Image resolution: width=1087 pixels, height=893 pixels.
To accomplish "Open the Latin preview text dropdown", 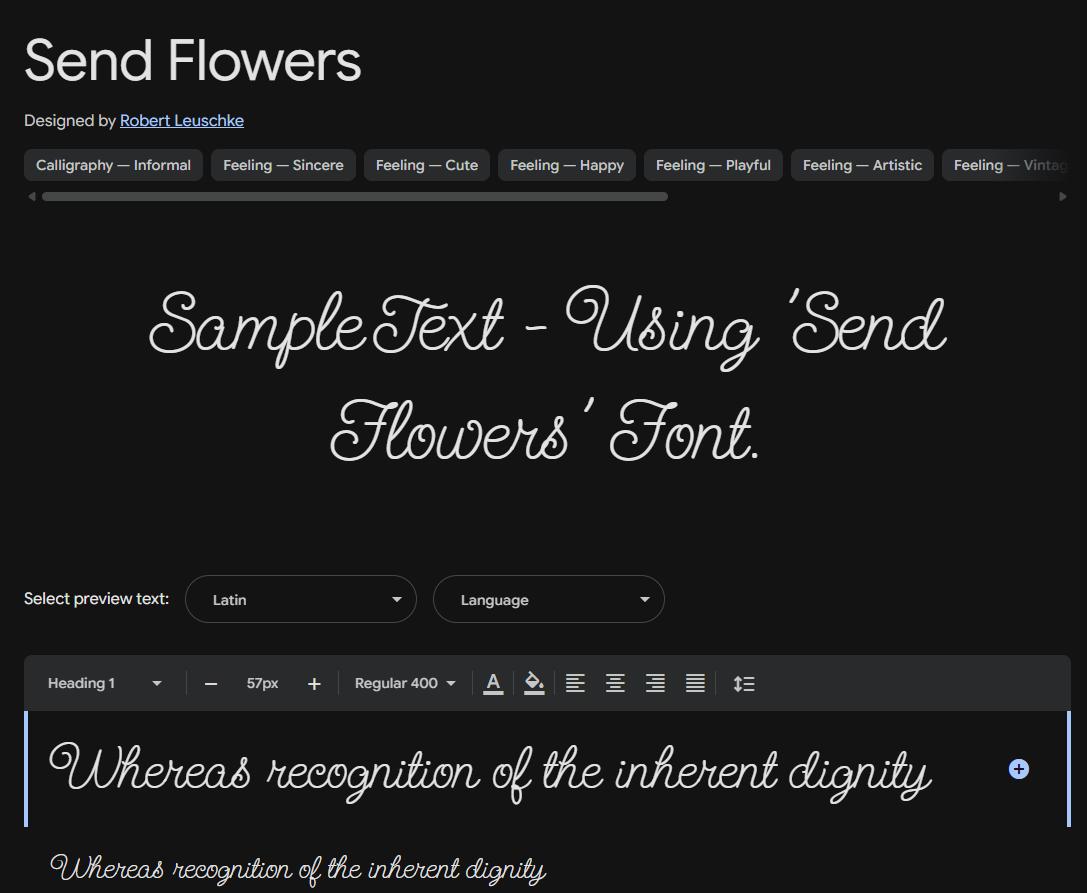I will [301, 599].
